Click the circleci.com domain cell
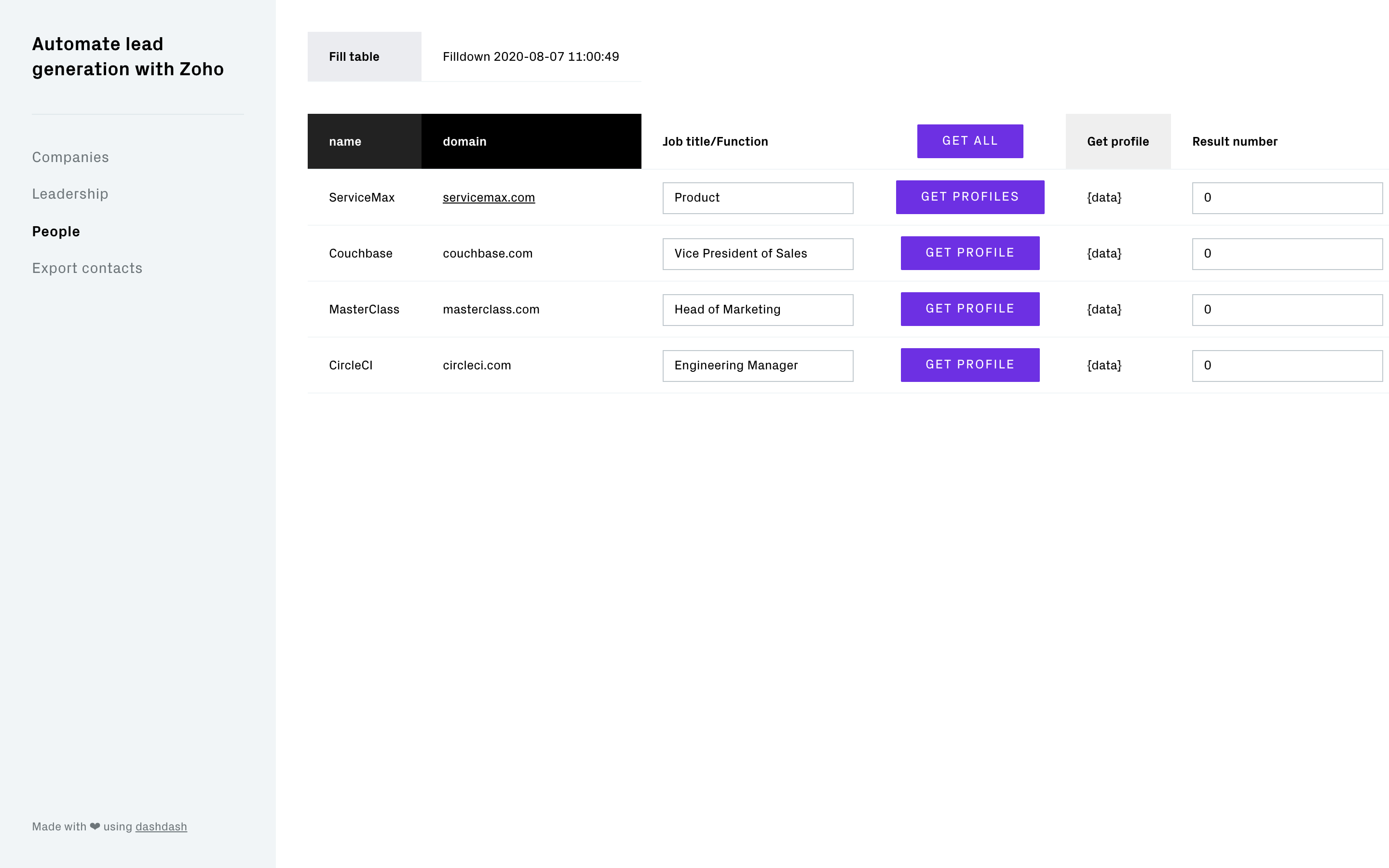This screenshot has width=1389, height=868. coord(477,365)
